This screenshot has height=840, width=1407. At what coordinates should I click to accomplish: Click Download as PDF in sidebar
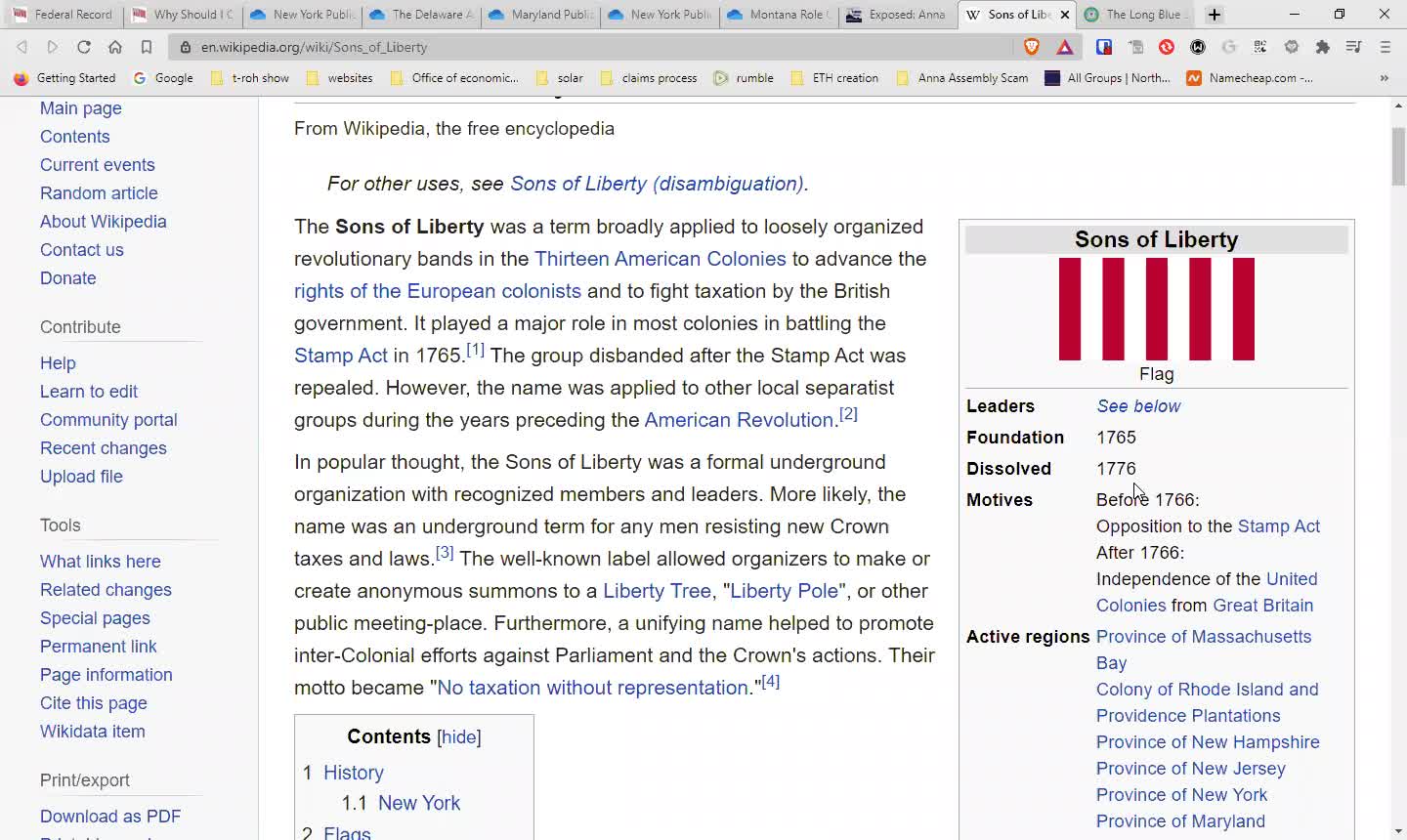click(110, 817)
